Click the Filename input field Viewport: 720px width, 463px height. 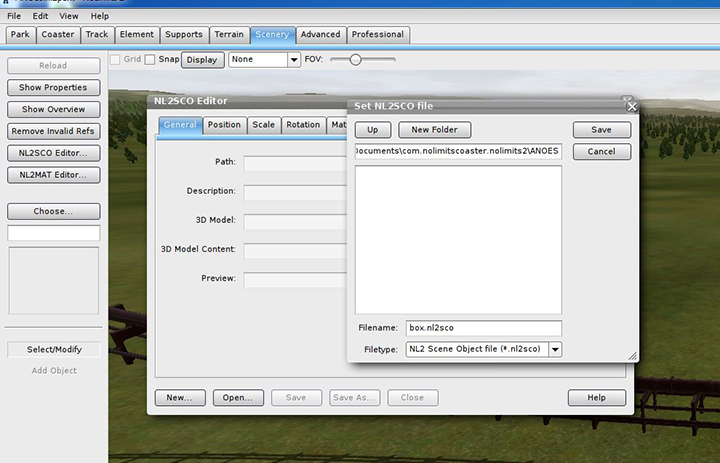(483, 328)
